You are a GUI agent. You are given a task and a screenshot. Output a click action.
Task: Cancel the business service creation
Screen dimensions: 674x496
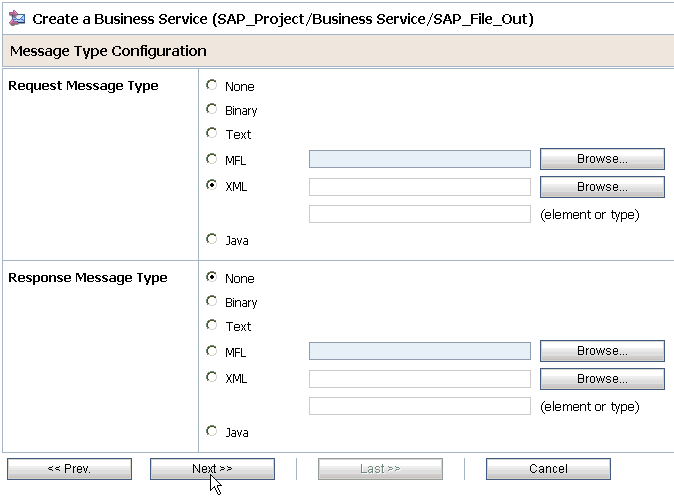click(x=548, y=469)
